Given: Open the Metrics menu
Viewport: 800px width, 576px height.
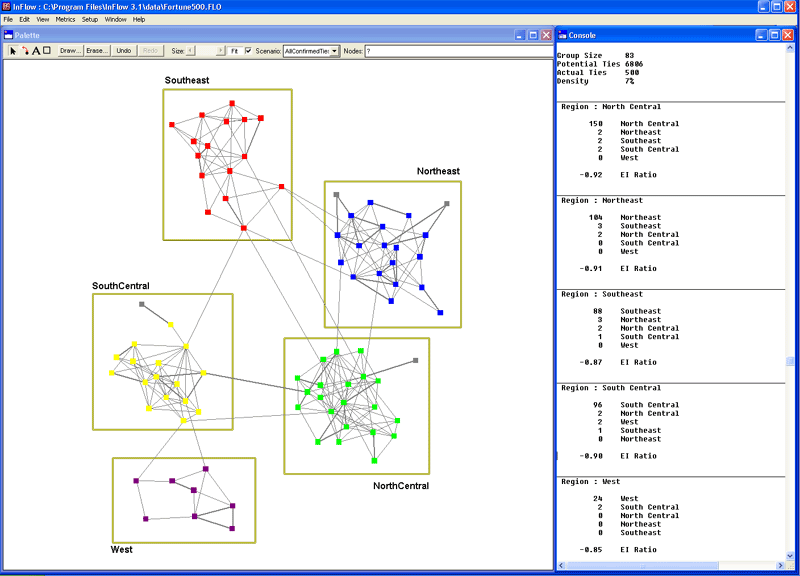Looking at the screenshot, I should coord(65,19).
